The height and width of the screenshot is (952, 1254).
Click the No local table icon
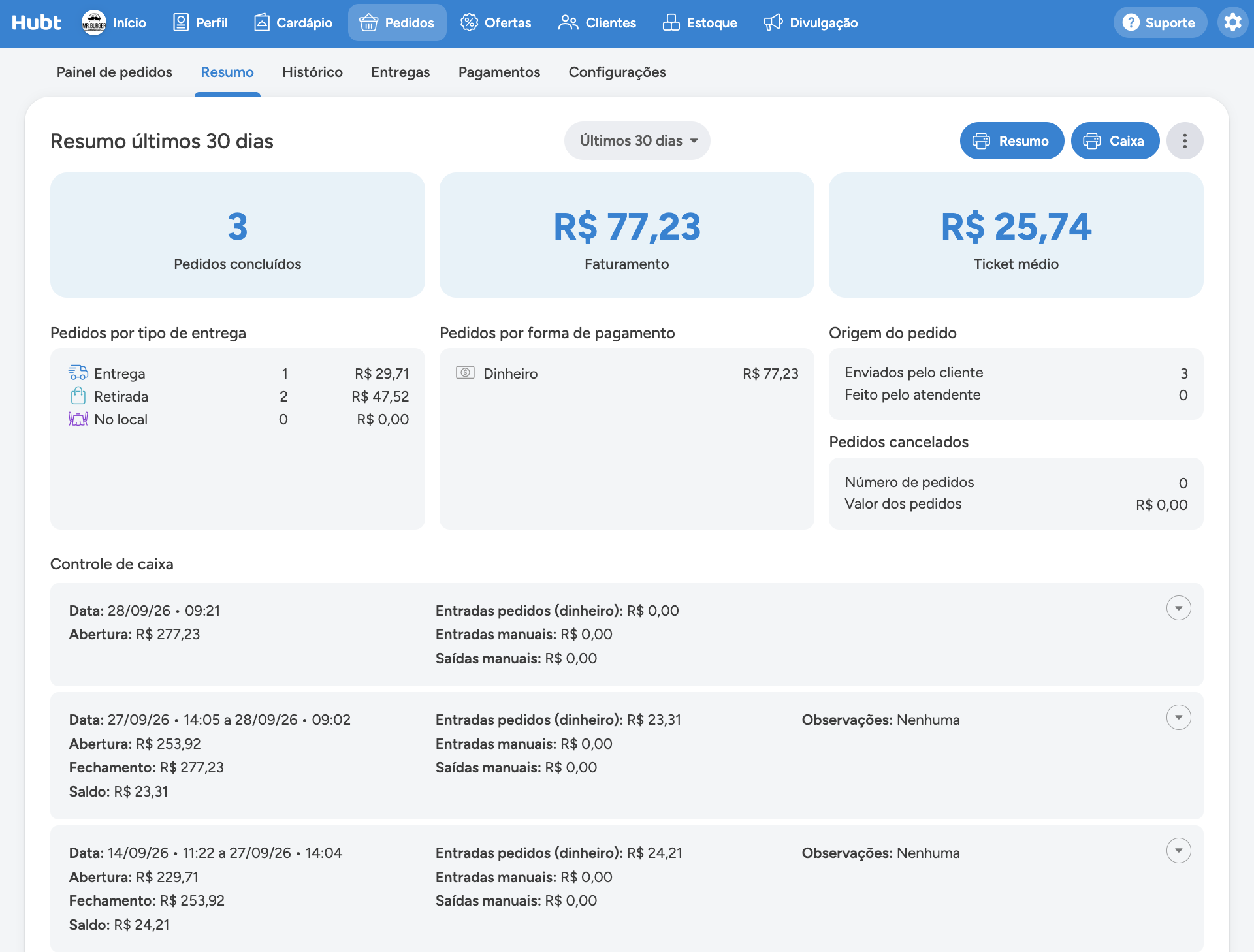click(x=78, y=419)
